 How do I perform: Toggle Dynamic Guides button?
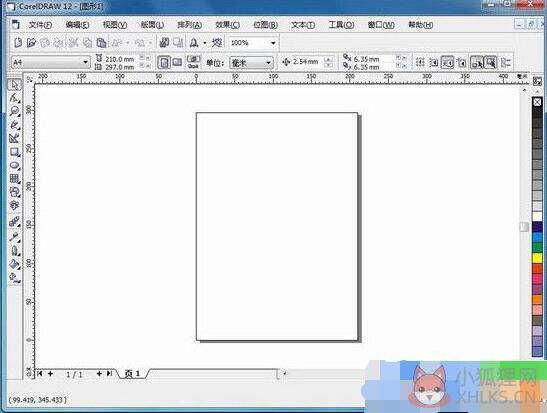point(461,63)
